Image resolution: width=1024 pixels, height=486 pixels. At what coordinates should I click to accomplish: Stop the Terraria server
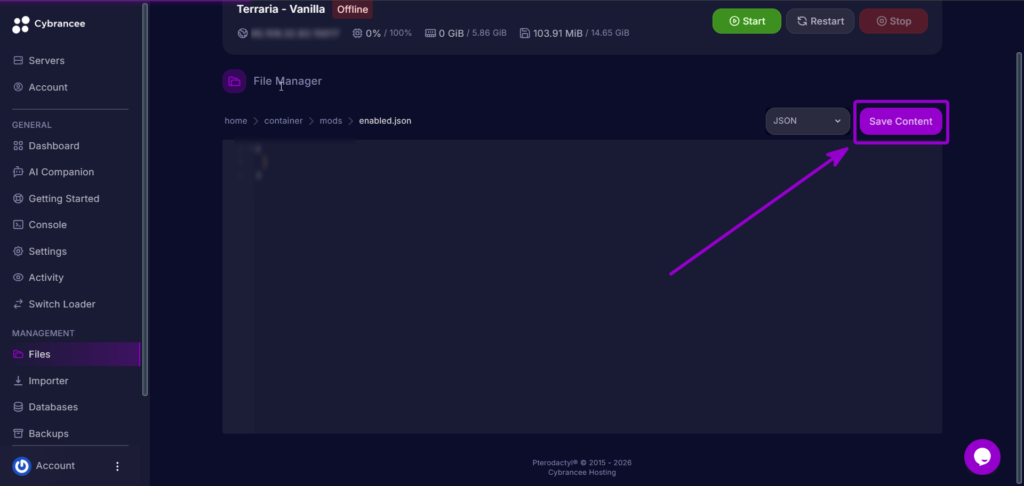tap(893, 21)
